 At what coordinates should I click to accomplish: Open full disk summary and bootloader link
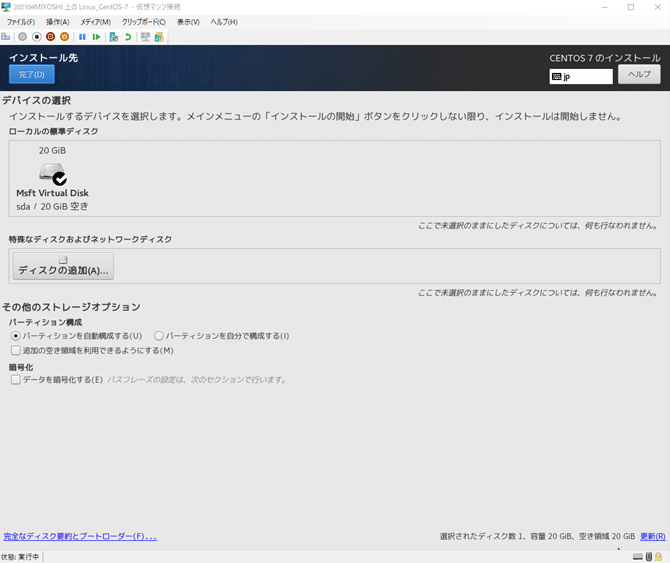click(x=80, y=537)
